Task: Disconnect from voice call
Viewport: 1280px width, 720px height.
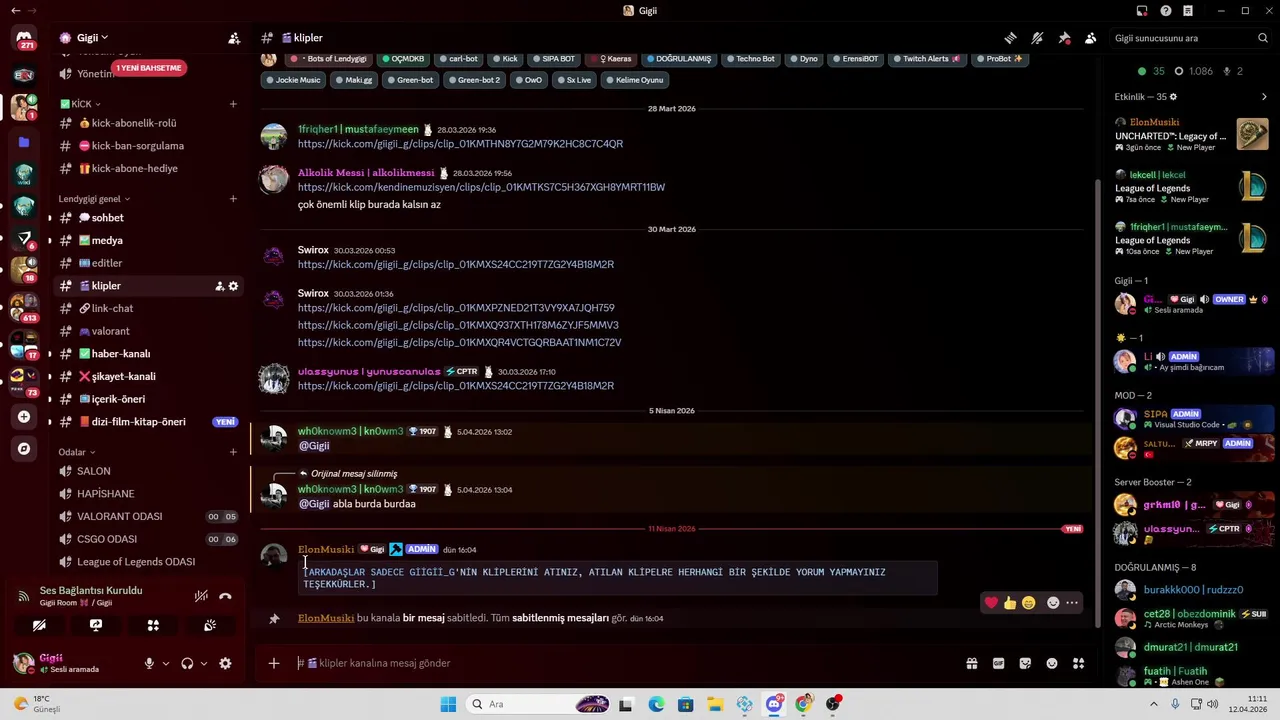Action: [x=225, y=596]
